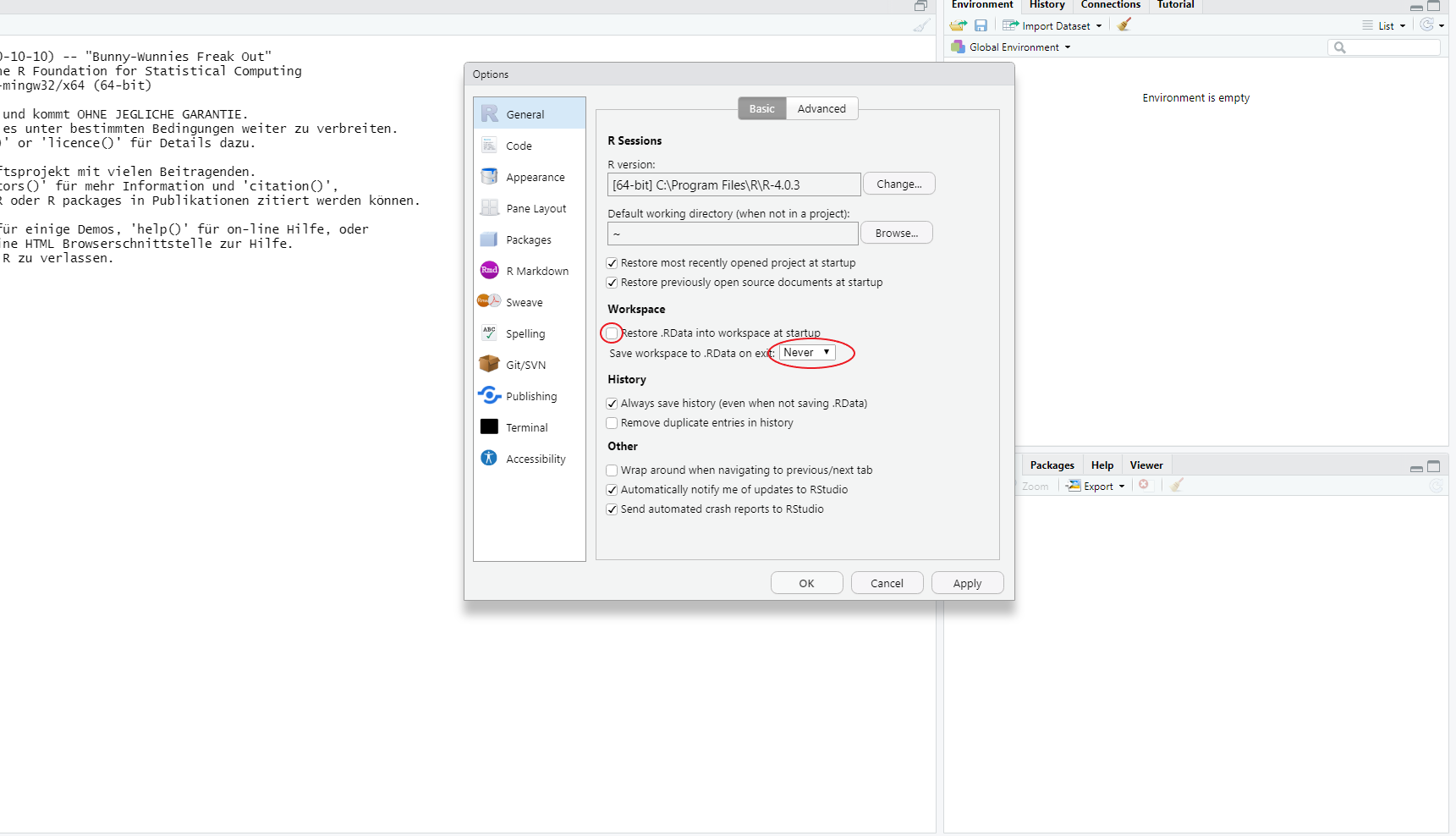
Task: Refresh the plot via the circular arrow icon
Action: 1436,486
